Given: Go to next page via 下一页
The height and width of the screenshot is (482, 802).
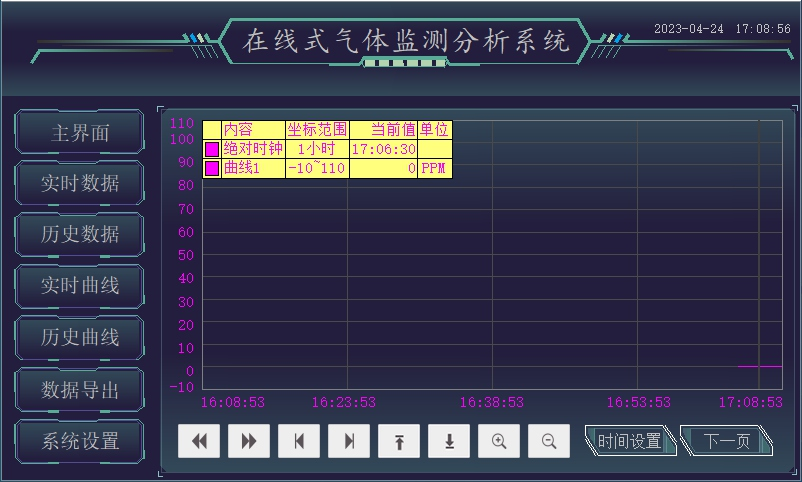Looking at the screenshot, I should [727, 441].
